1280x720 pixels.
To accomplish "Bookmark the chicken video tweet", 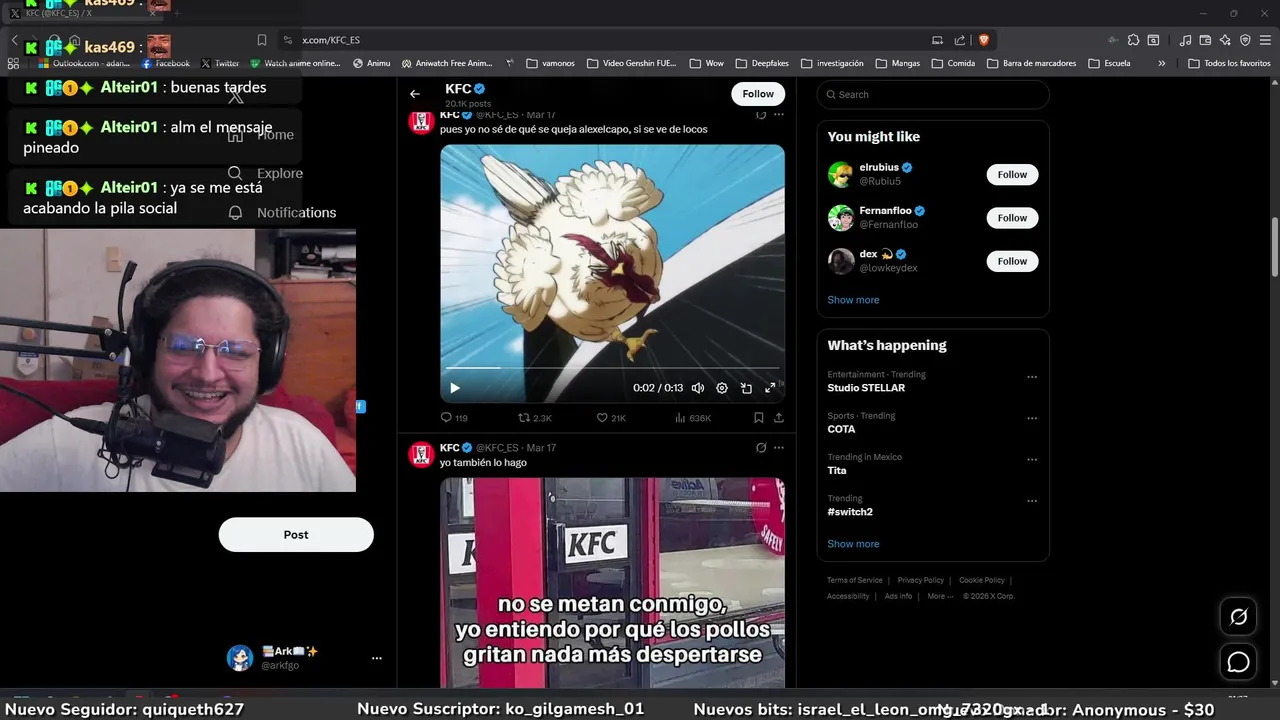I will [759, 418].
